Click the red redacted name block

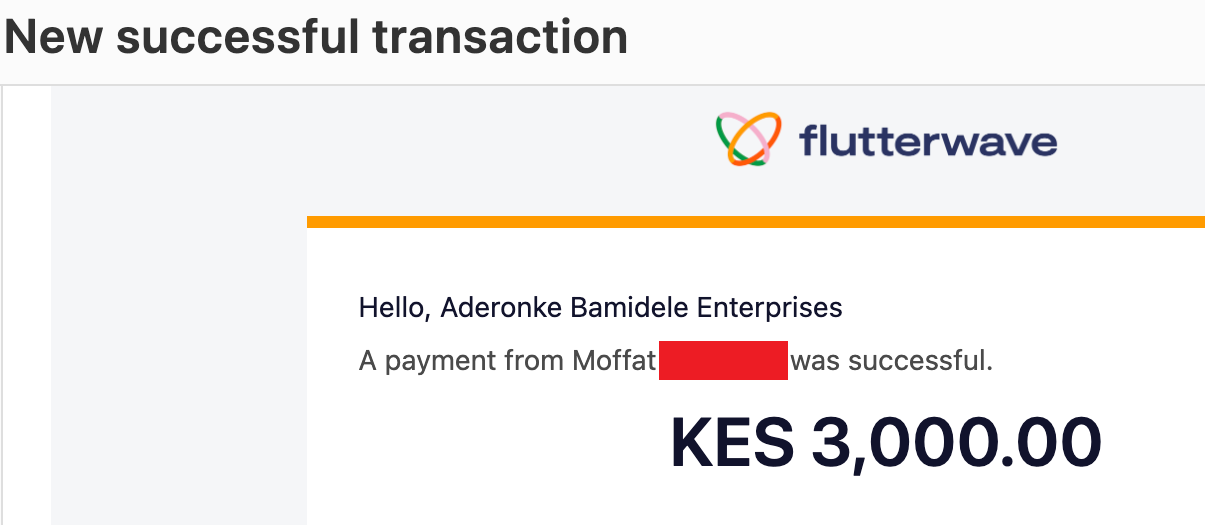[724, 360]
